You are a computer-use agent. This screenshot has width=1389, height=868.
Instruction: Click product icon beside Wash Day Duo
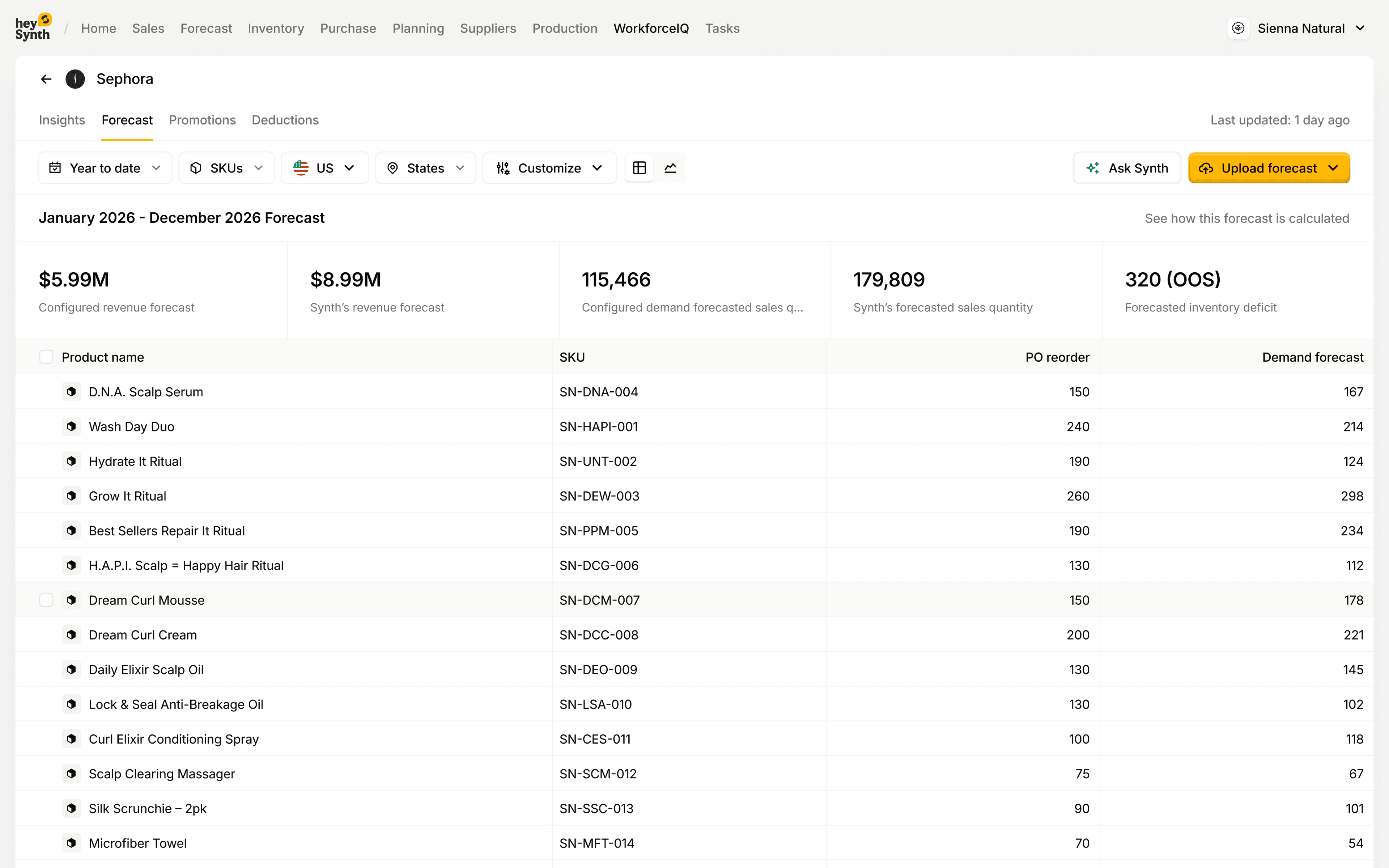coord(71,426)
